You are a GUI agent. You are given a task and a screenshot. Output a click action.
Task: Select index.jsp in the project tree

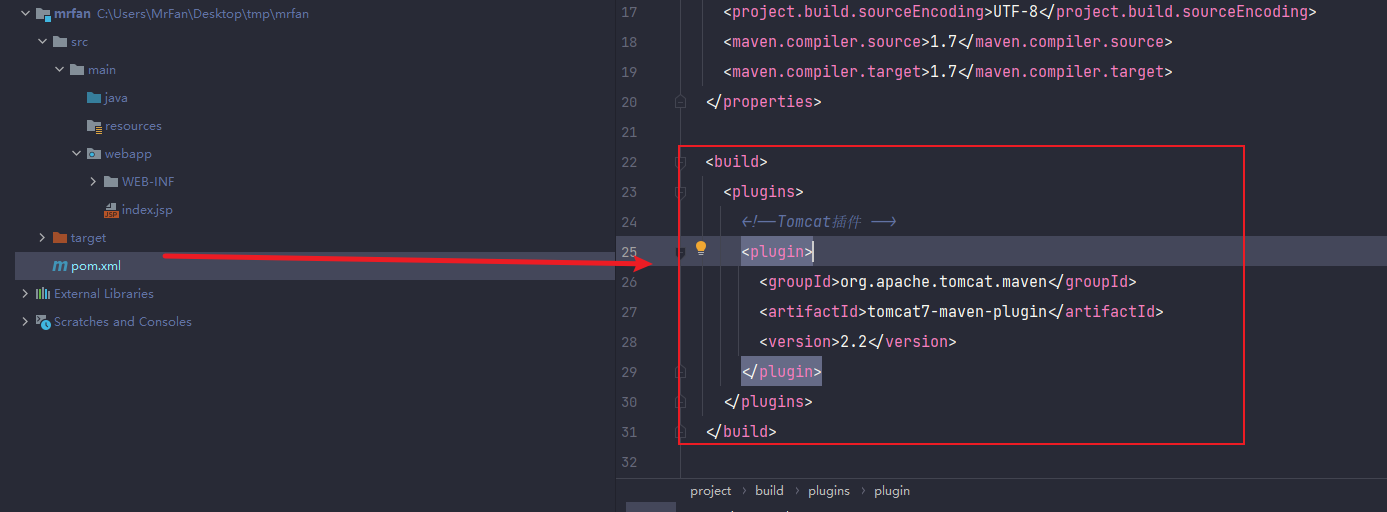coord(147,210)
